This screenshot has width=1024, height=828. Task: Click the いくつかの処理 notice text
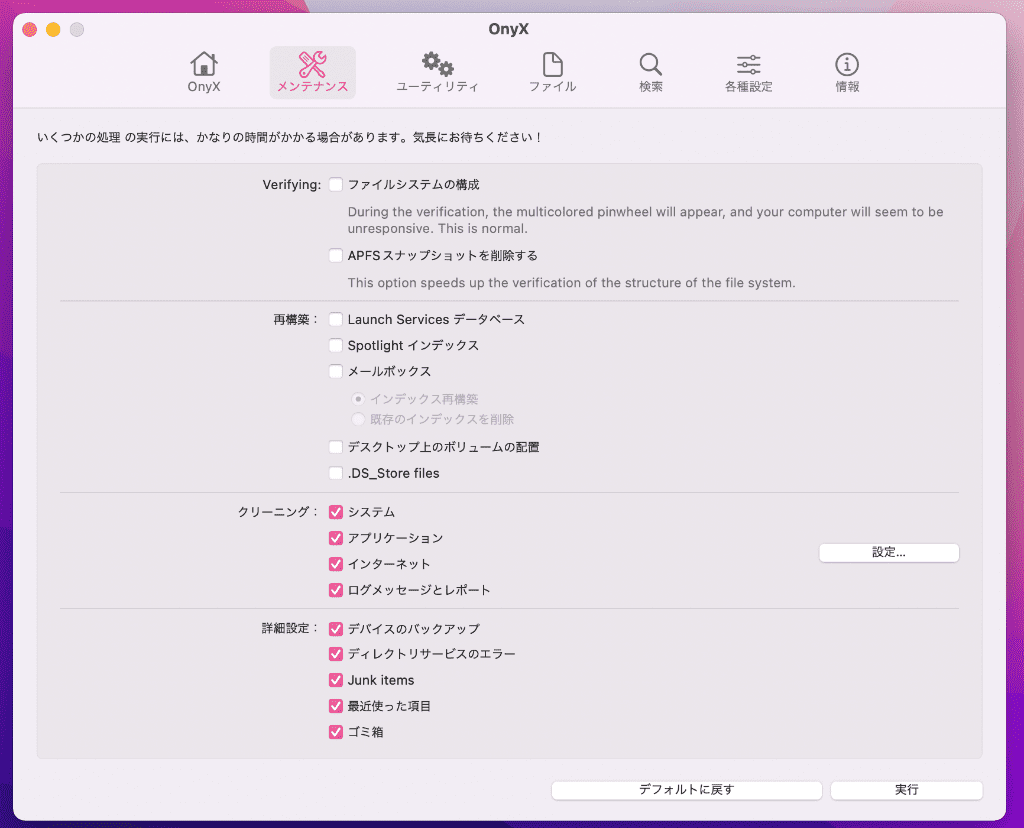(x=289, y=138)
